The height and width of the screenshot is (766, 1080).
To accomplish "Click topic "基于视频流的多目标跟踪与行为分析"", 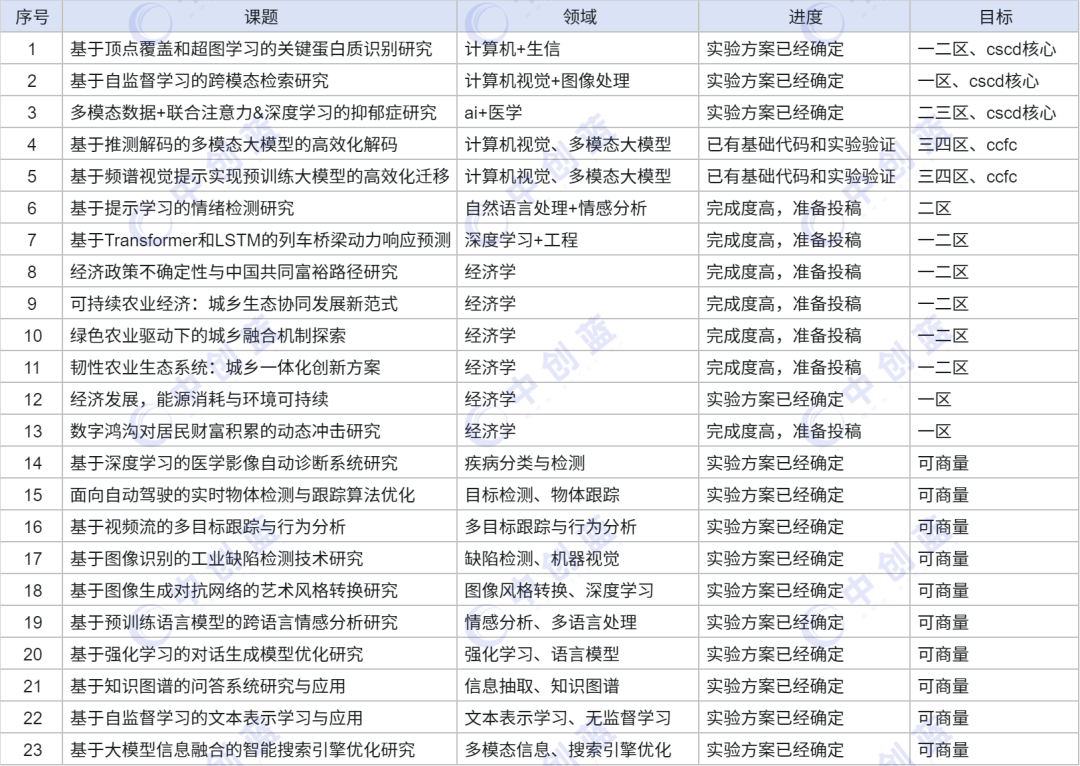I will pyautogui.click(x=208, y=527).
